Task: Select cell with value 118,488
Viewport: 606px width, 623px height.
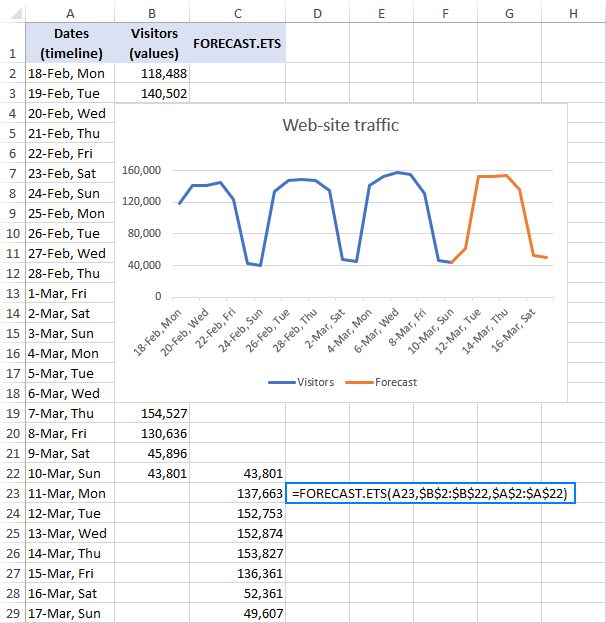Action: pos(152,73)
